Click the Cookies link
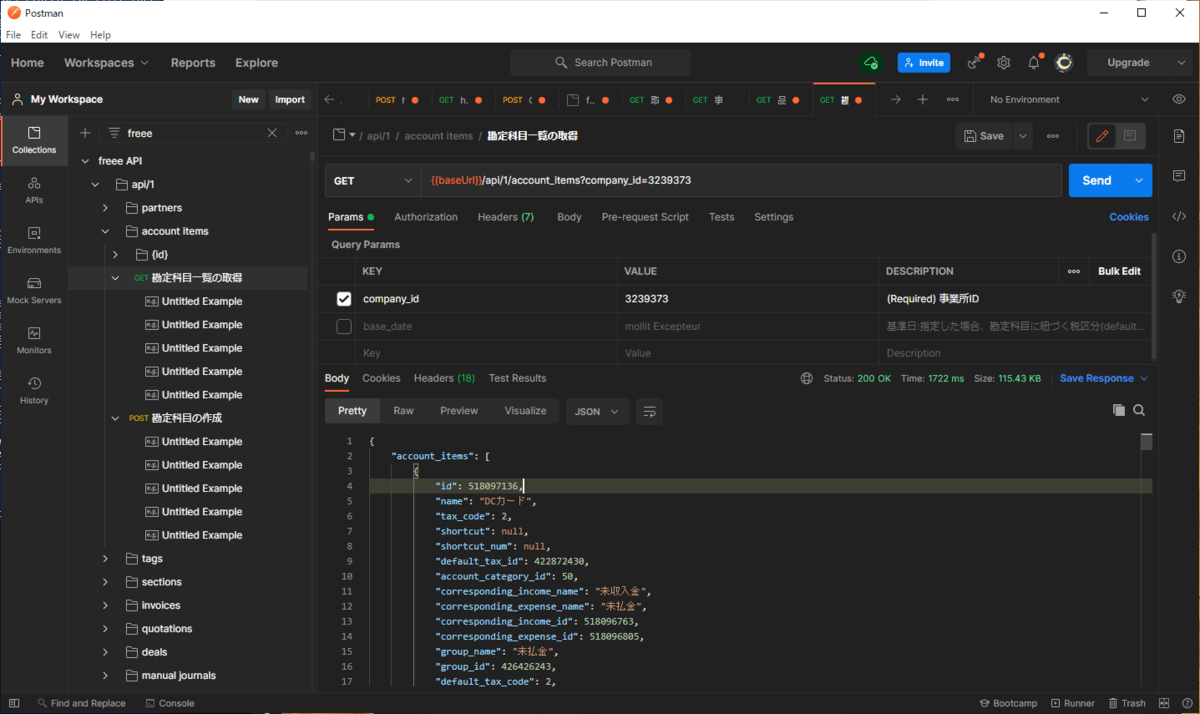The width and height of the screenshot is (1200, 714). pyautogui.click(x=1128, y=217)
